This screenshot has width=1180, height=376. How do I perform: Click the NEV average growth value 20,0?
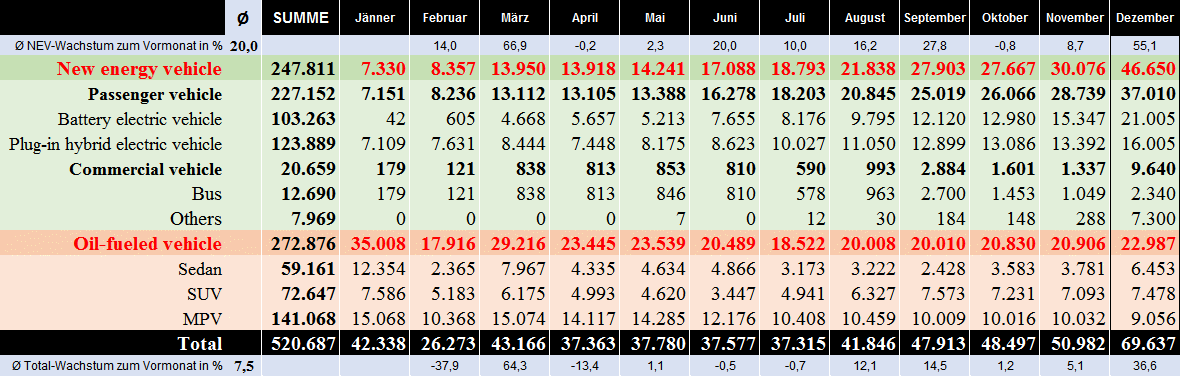(x=244, y=46)
